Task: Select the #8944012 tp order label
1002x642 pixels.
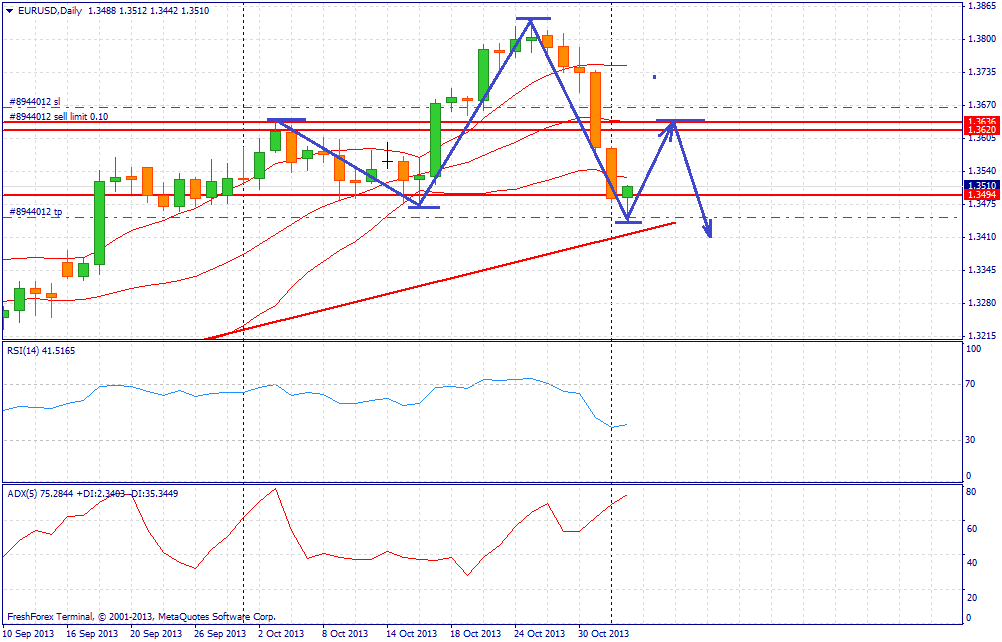Action: tap(36, 211)
